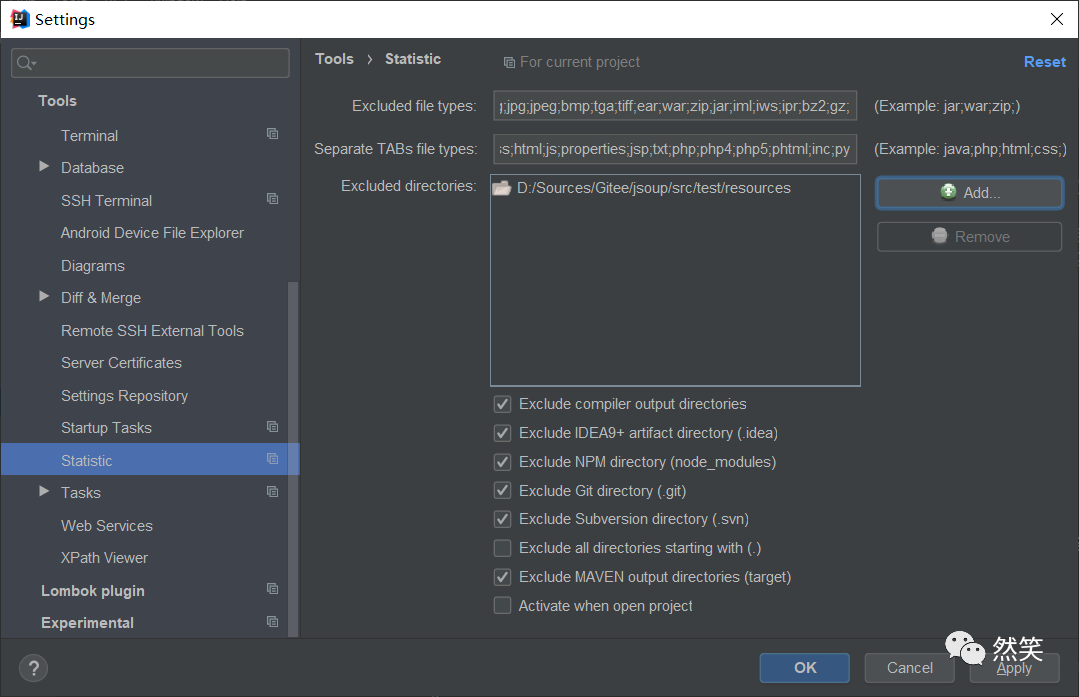The image size is (1079, 697).
Task: Expand the Database tree node
Action: 44,167
